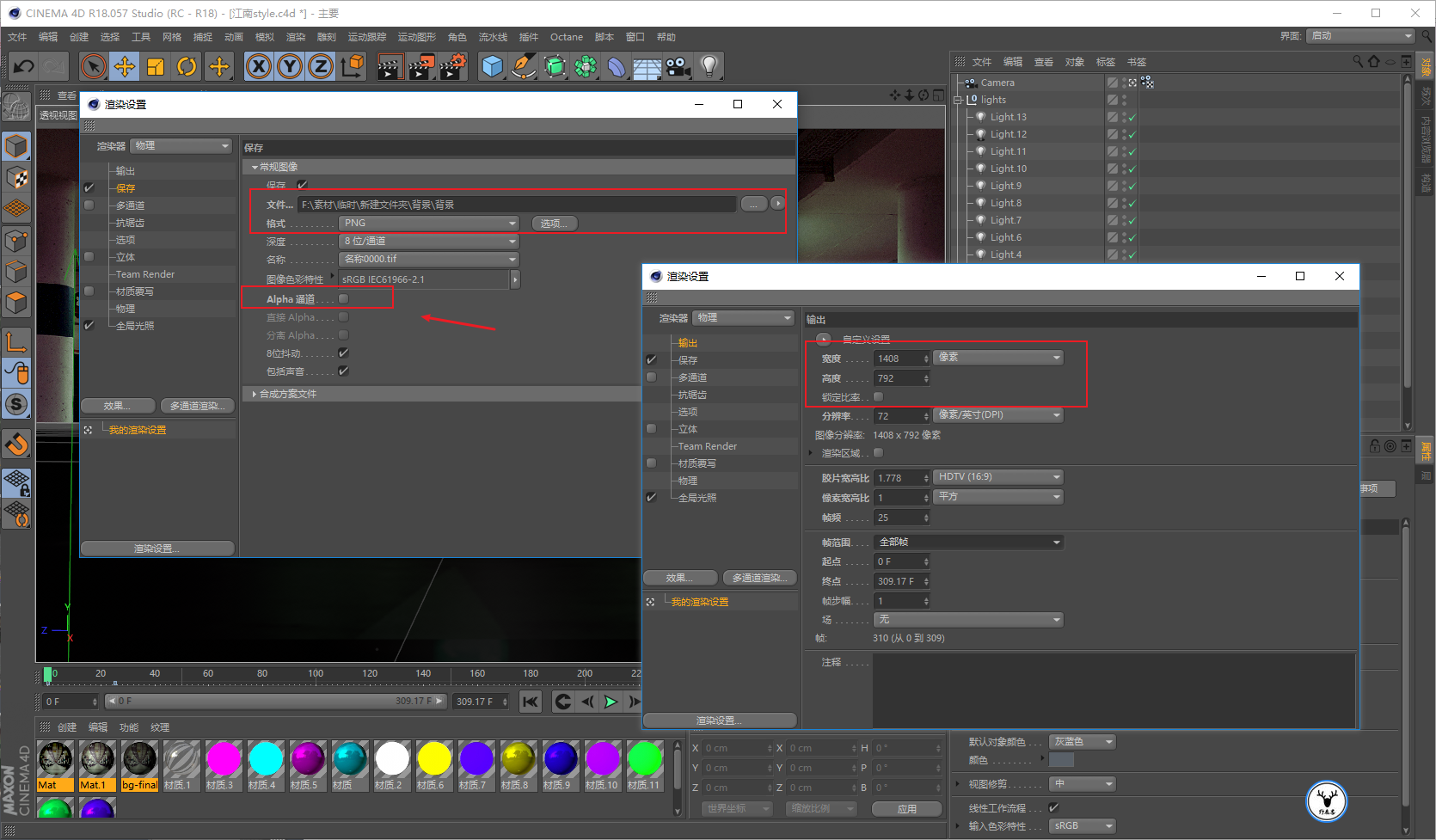Open the 宽度 units 像素 dropdown
This screenshot has width=1436, height=840.
click(x=998, y=357)
